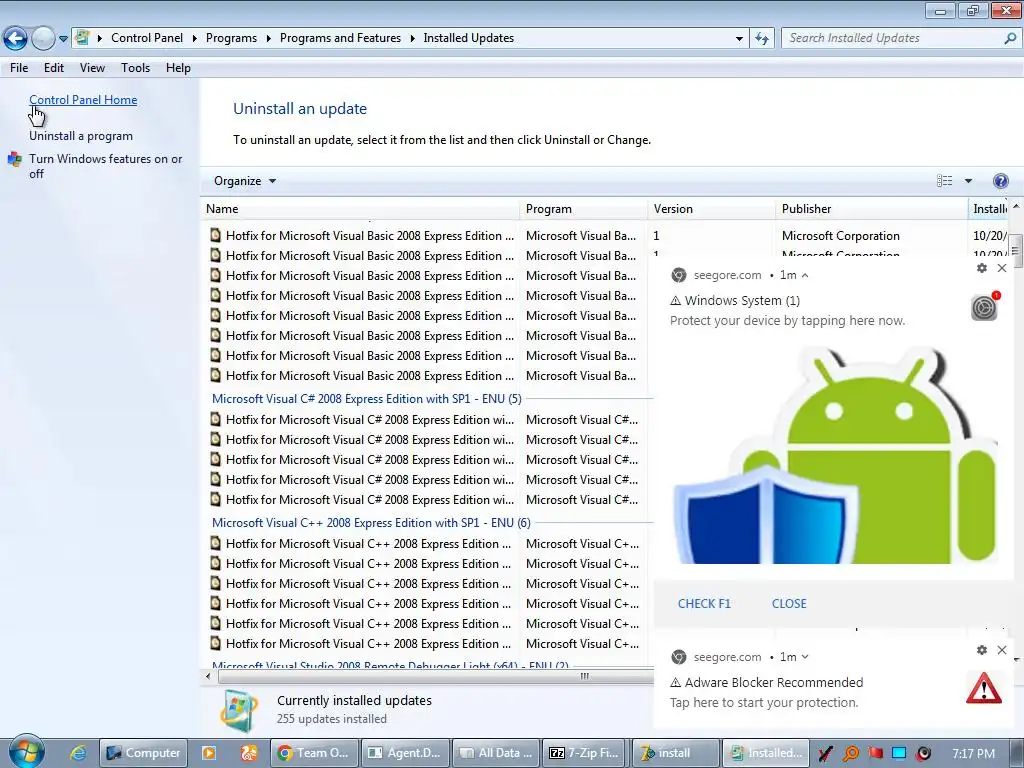Open the File menu
The image size is (1024, 768).
pos(19,68)
